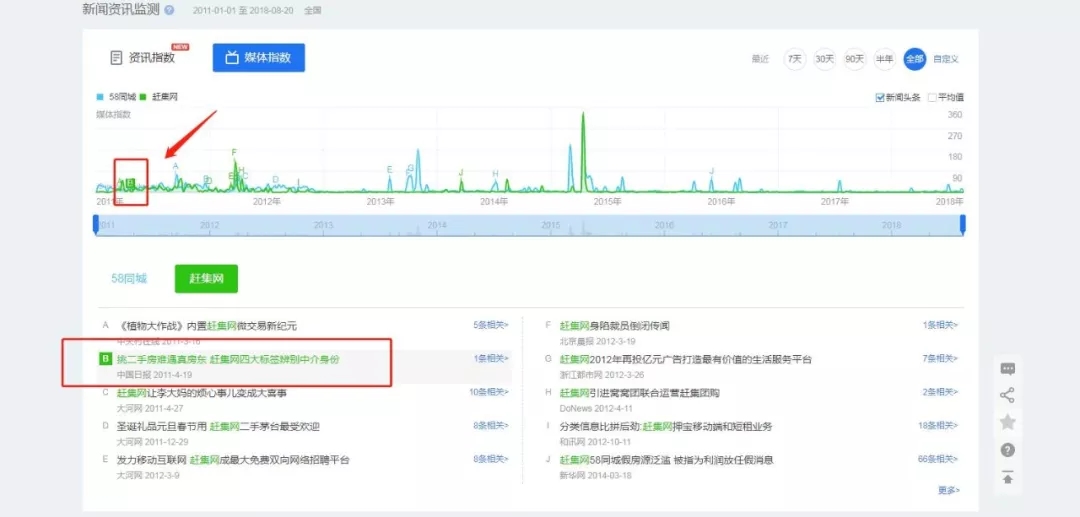Click the 赶集网 green legend swatch
This screenshot has width=1080, height=517.
pyautogui.click(x=143, y=98)
